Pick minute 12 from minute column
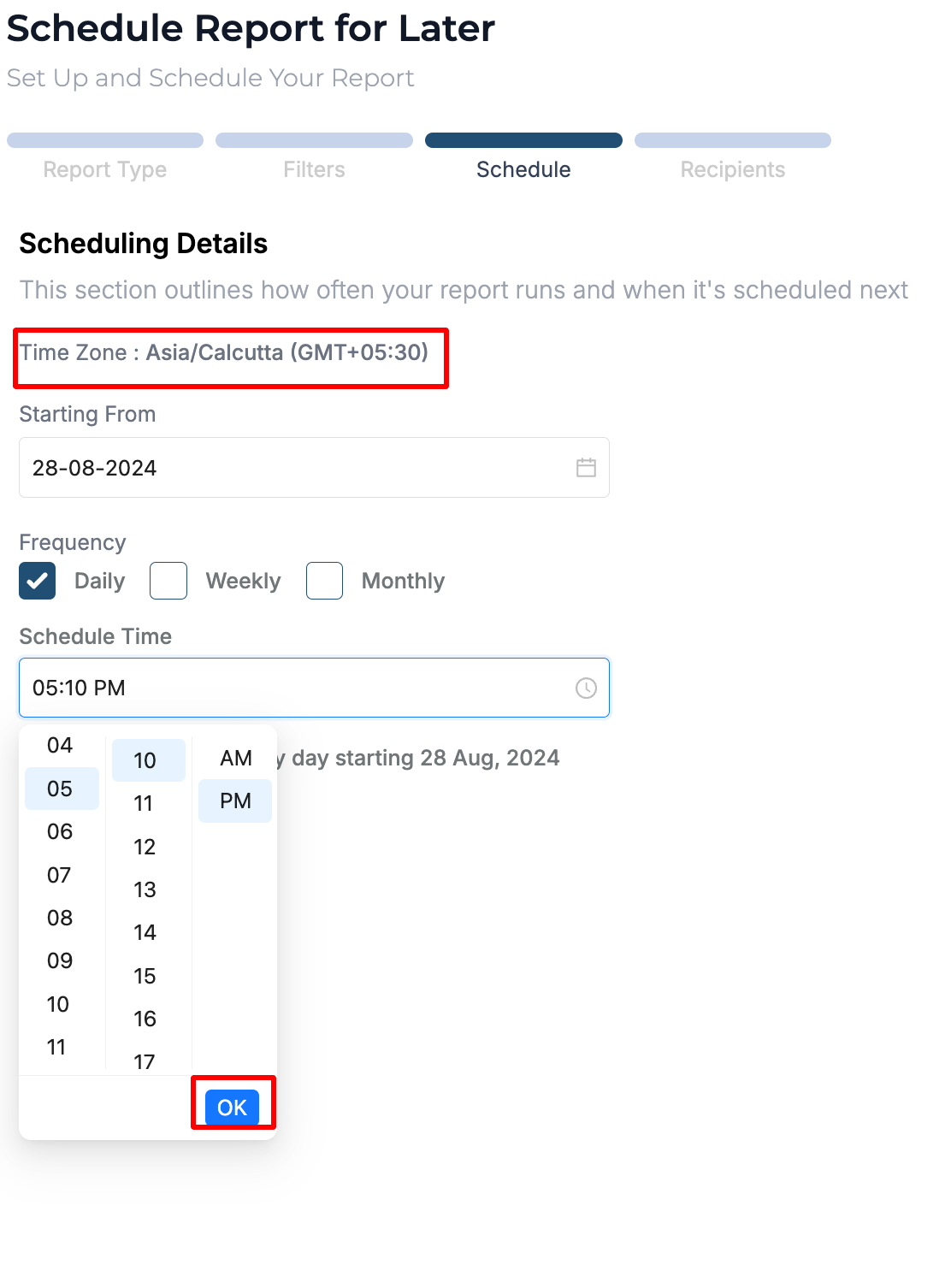 coord(145,847)
